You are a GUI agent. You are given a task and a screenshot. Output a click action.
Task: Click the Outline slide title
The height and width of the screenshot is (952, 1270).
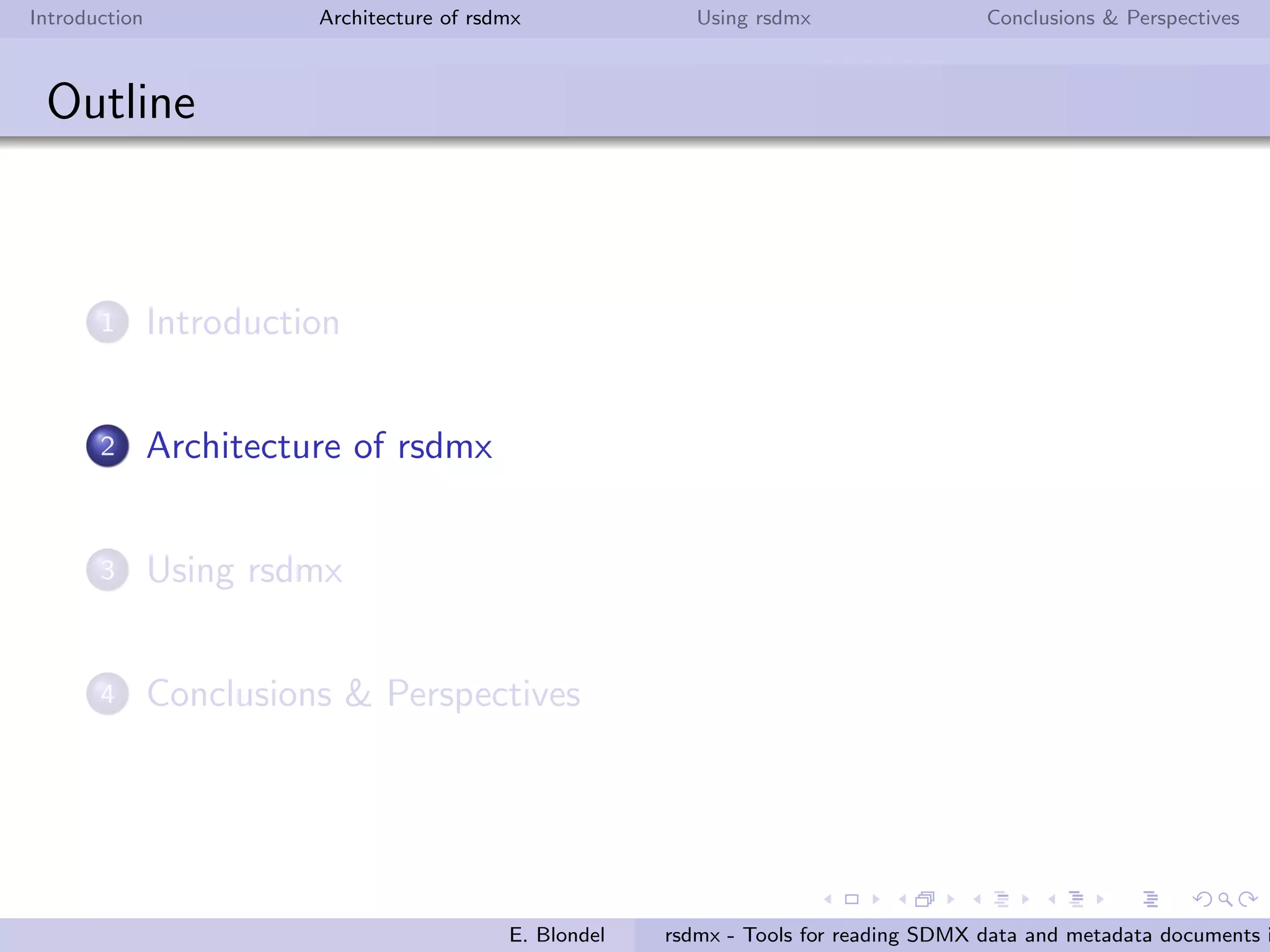click(122, 101)
